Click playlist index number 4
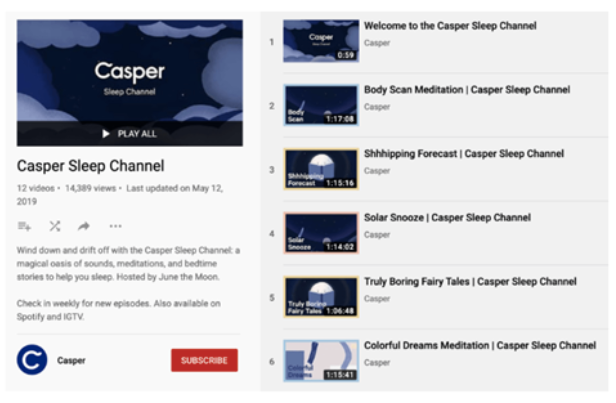 (271, 234)
